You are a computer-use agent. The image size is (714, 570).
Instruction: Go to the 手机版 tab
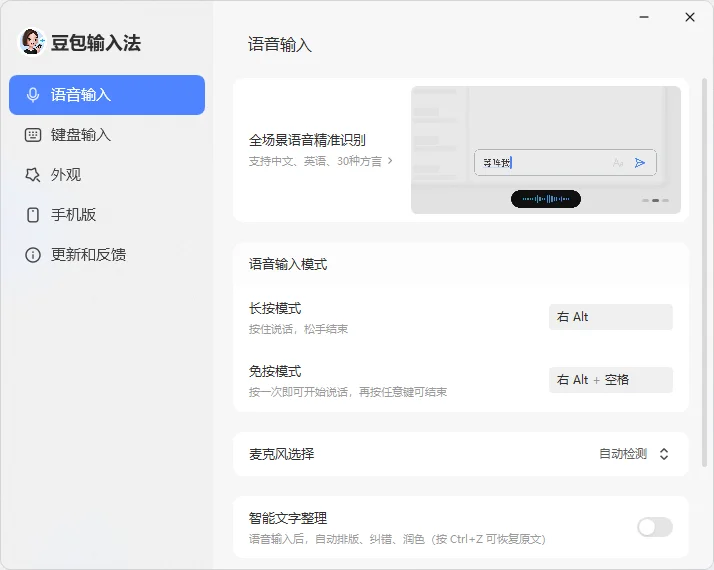pyautogui.click(x=107, y=214)
